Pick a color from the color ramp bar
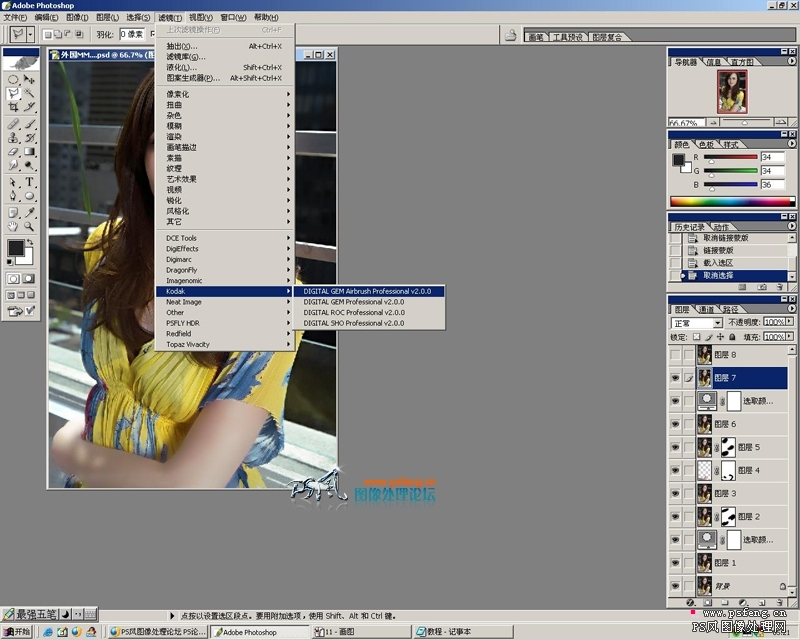The image size is (800, 640). [732, 202]
